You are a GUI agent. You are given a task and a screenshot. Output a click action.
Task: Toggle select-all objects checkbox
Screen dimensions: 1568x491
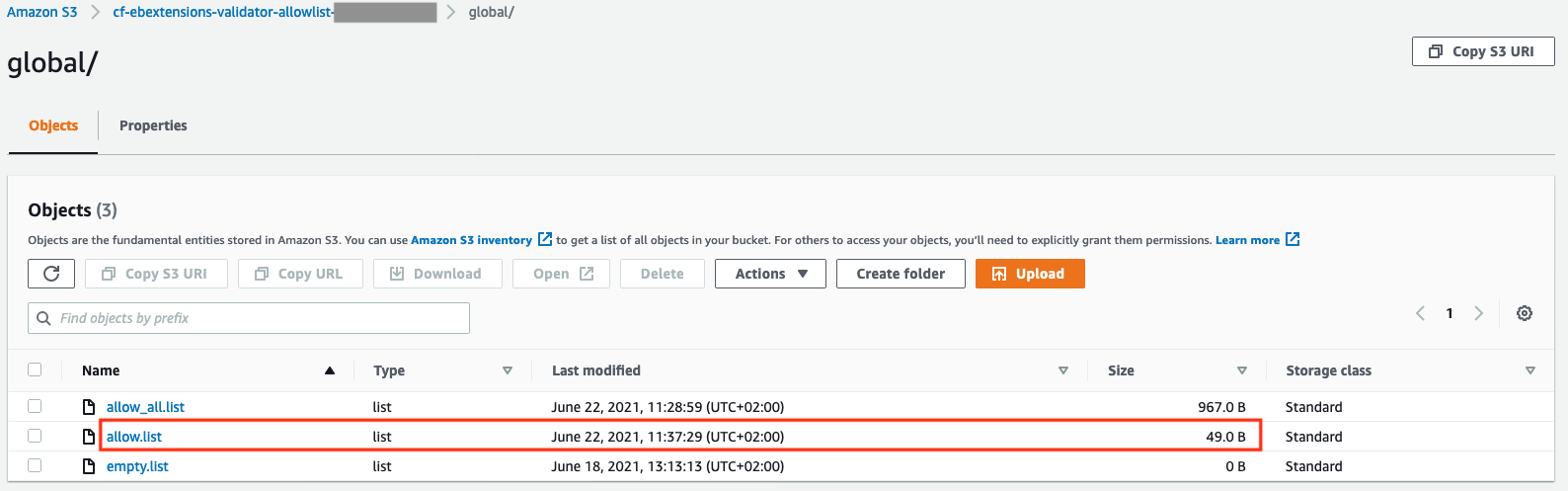coord(35,369)
